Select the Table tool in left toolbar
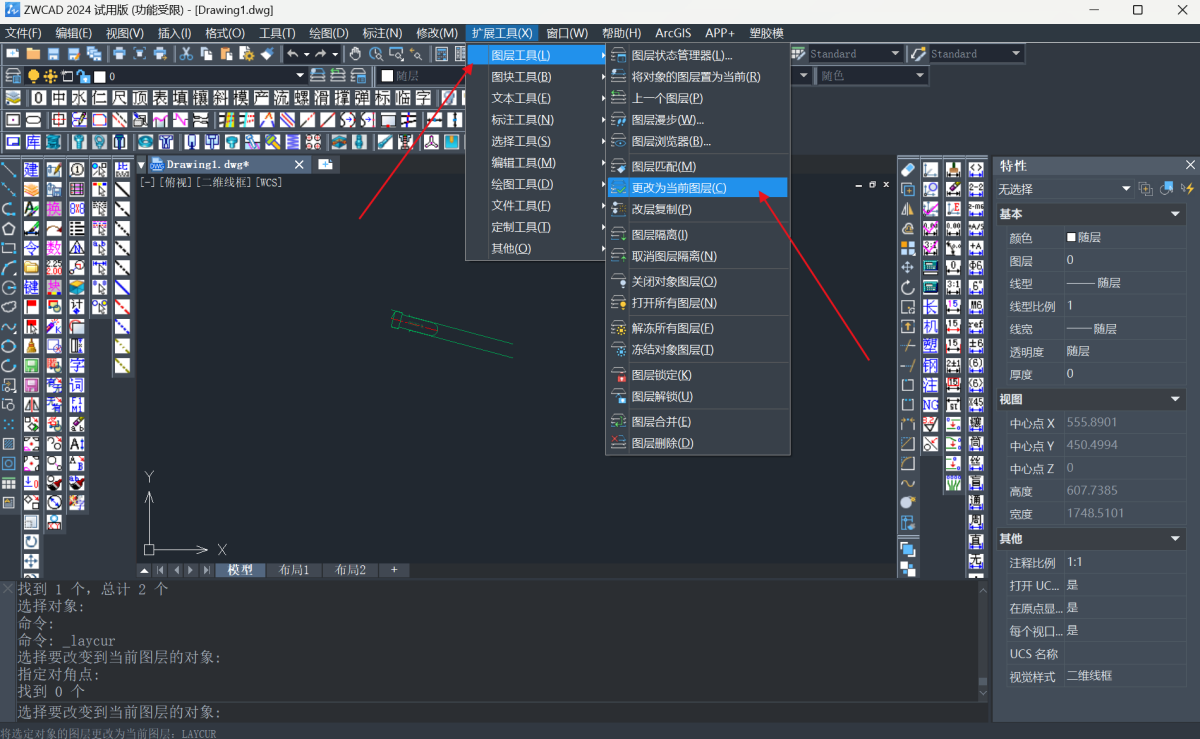This screenshot has height=739, width=1200. click(9, 484)
